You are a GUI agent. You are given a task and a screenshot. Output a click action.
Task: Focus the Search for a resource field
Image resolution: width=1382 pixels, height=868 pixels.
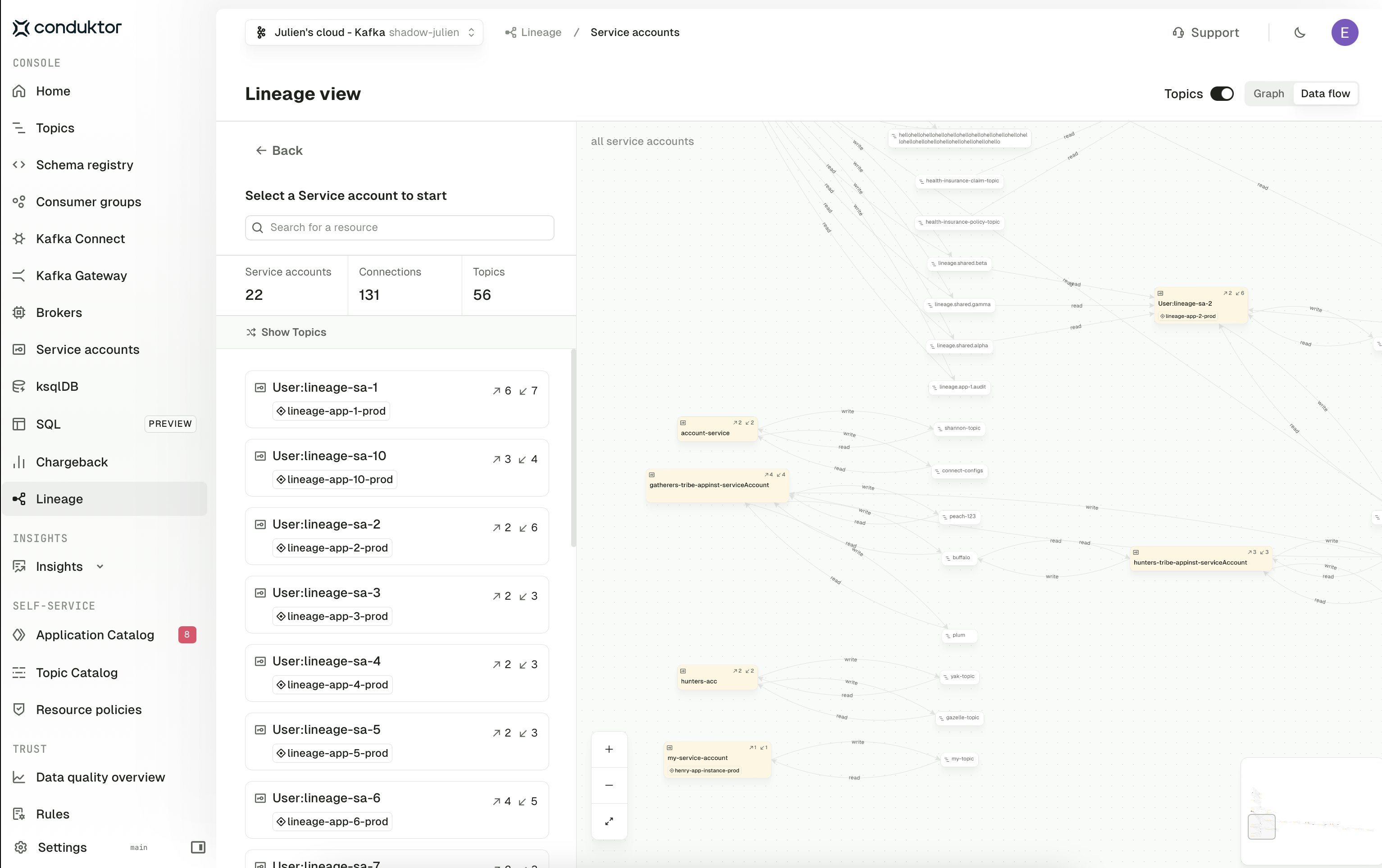pyautogui.click(x=400, y=228)
